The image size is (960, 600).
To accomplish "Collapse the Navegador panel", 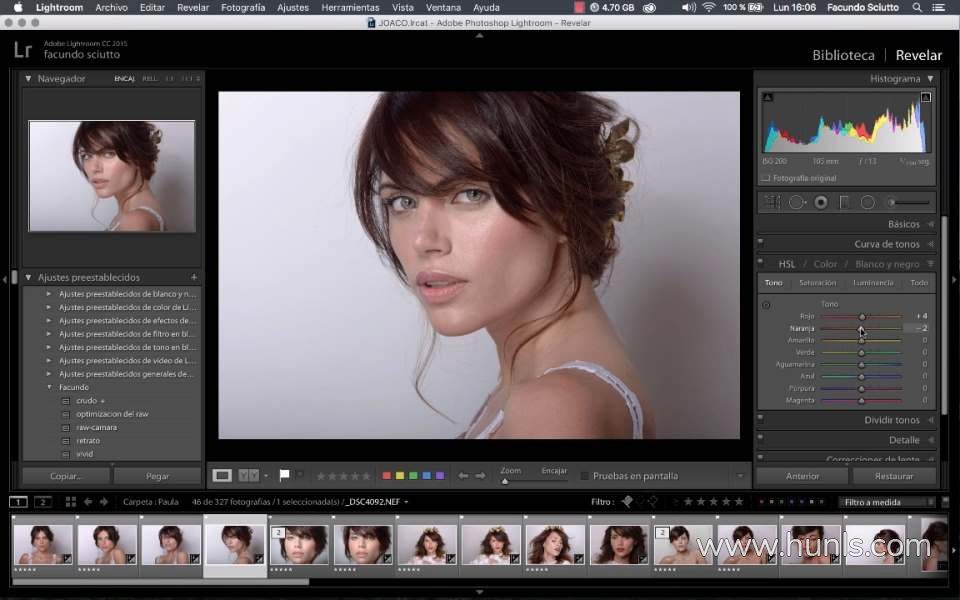I will point(28,78).
